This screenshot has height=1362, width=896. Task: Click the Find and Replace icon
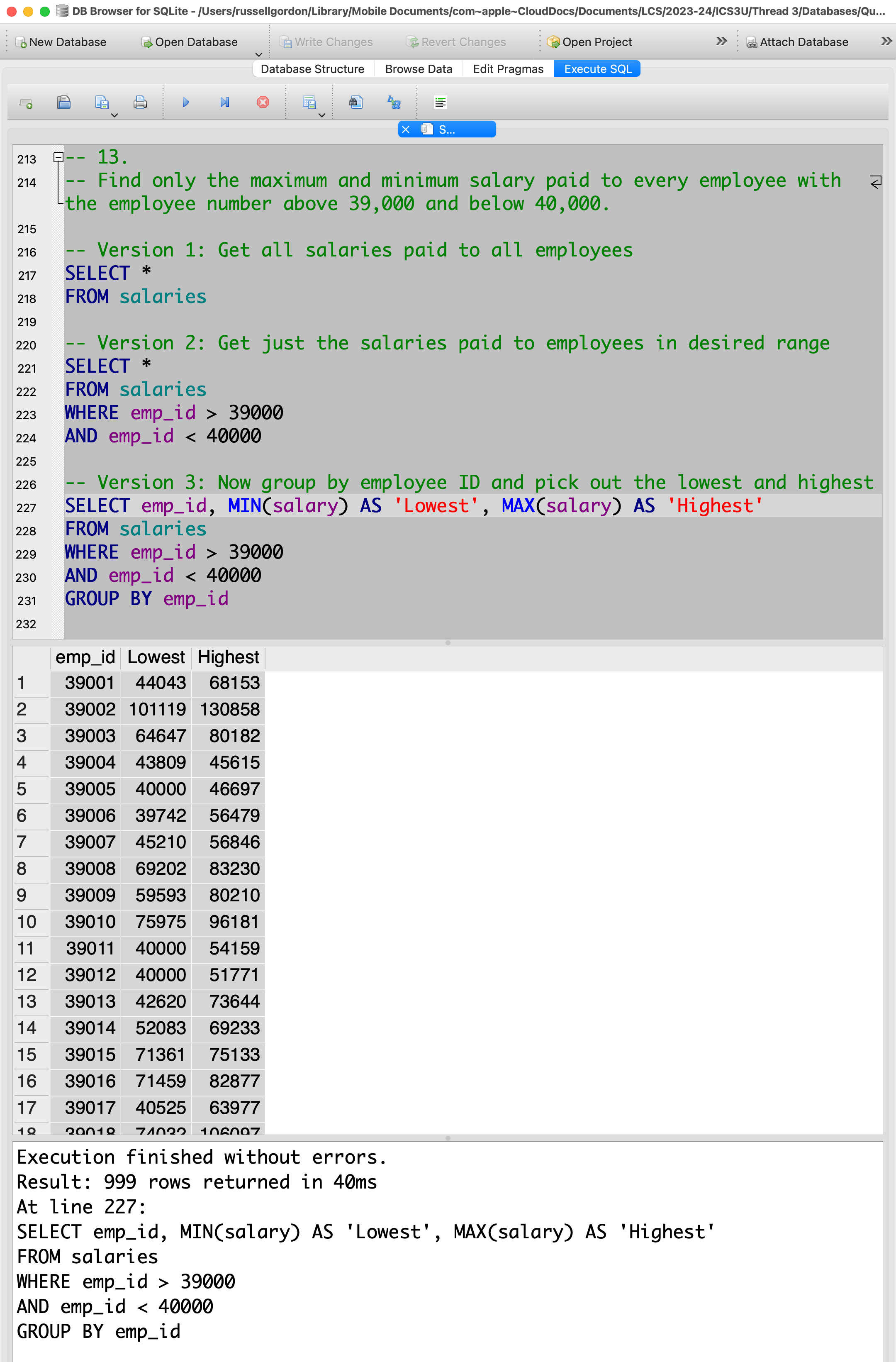(394, 103)
